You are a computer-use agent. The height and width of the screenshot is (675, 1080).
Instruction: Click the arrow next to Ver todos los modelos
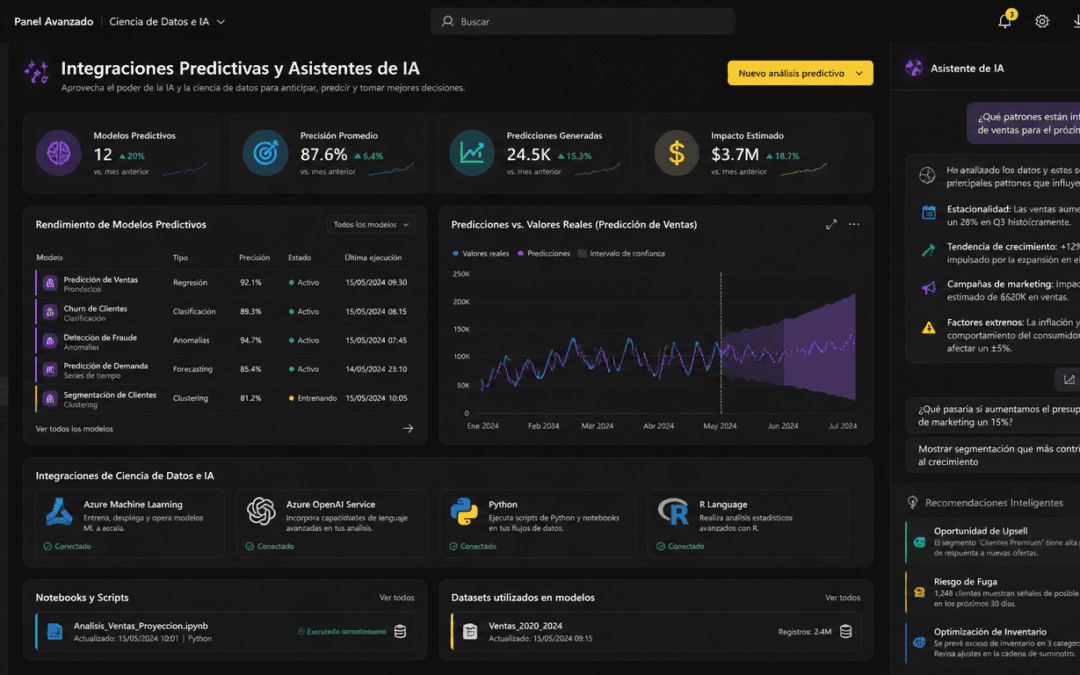pos(408,428)
